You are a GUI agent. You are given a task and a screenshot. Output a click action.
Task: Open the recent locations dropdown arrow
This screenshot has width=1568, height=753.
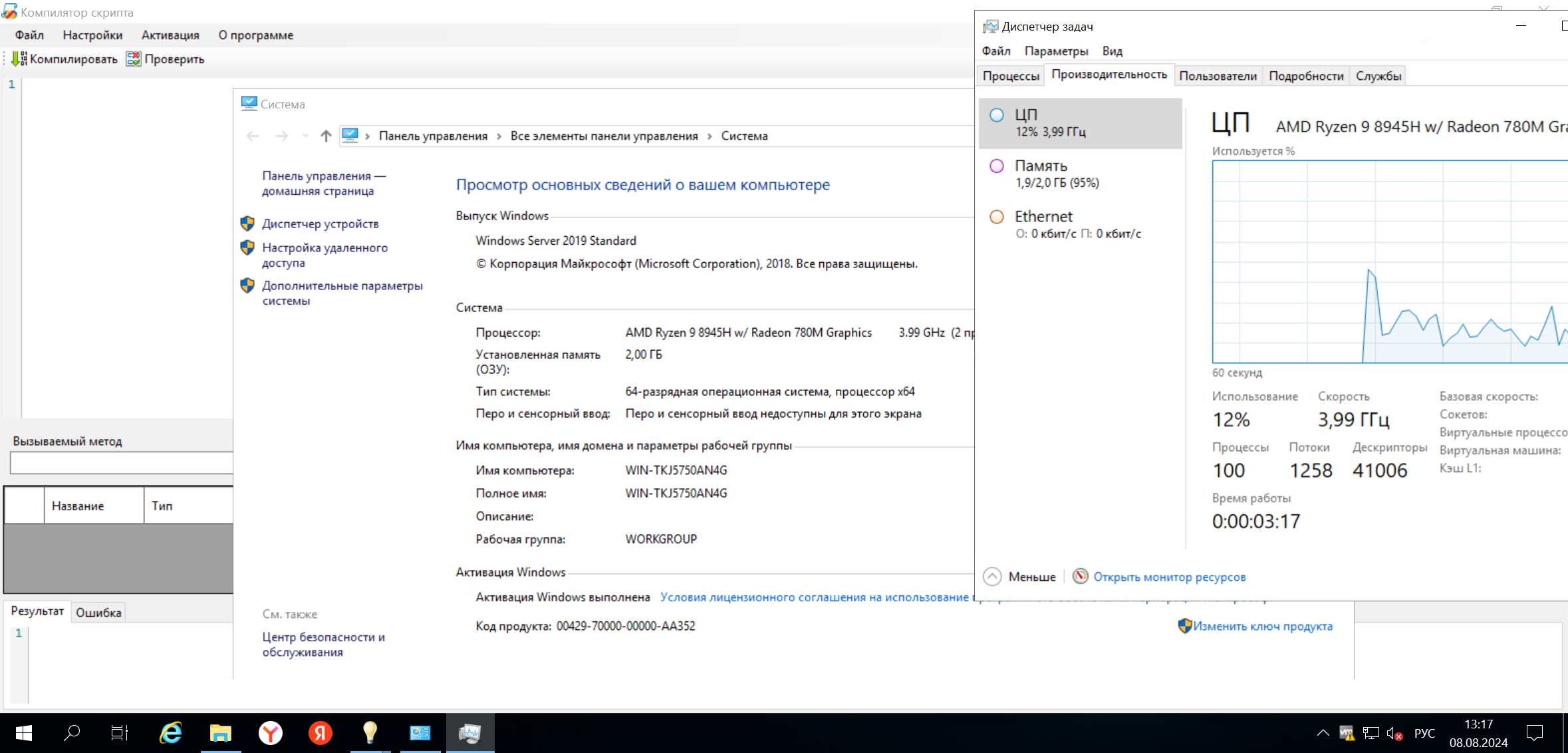coord(305,136)
